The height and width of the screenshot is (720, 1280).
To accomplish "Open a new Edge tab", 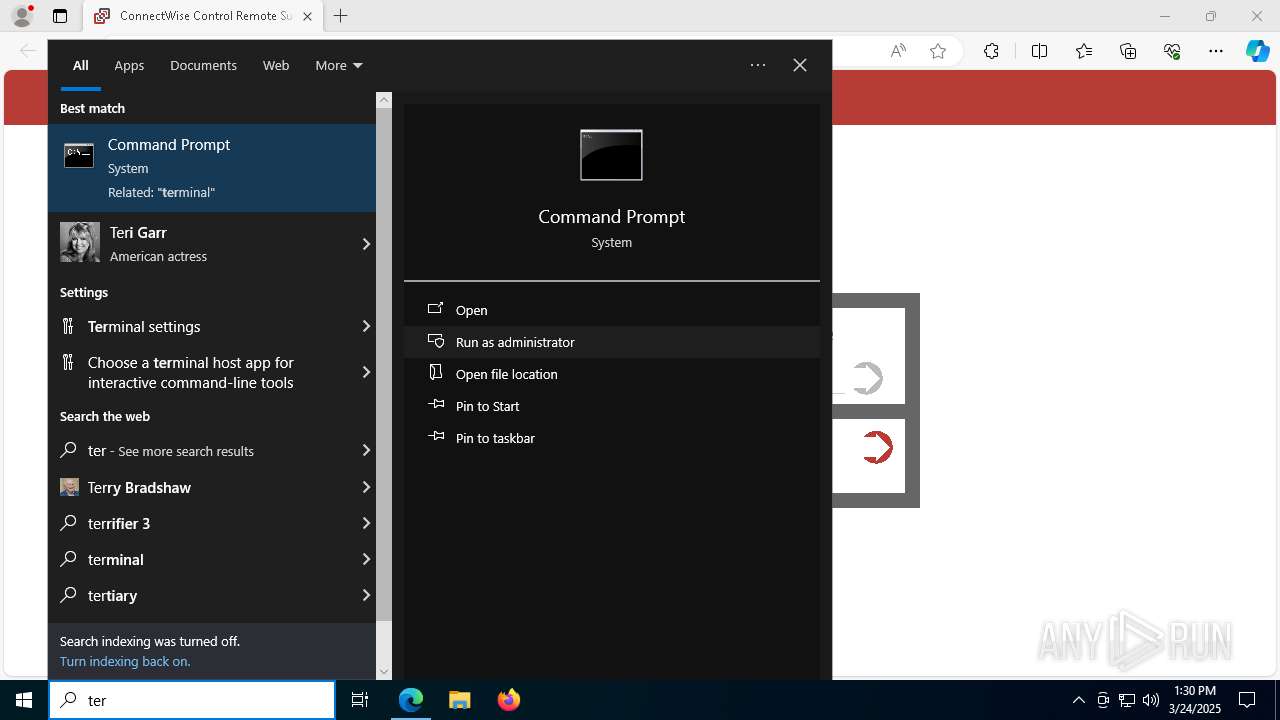I will [341, 16].
